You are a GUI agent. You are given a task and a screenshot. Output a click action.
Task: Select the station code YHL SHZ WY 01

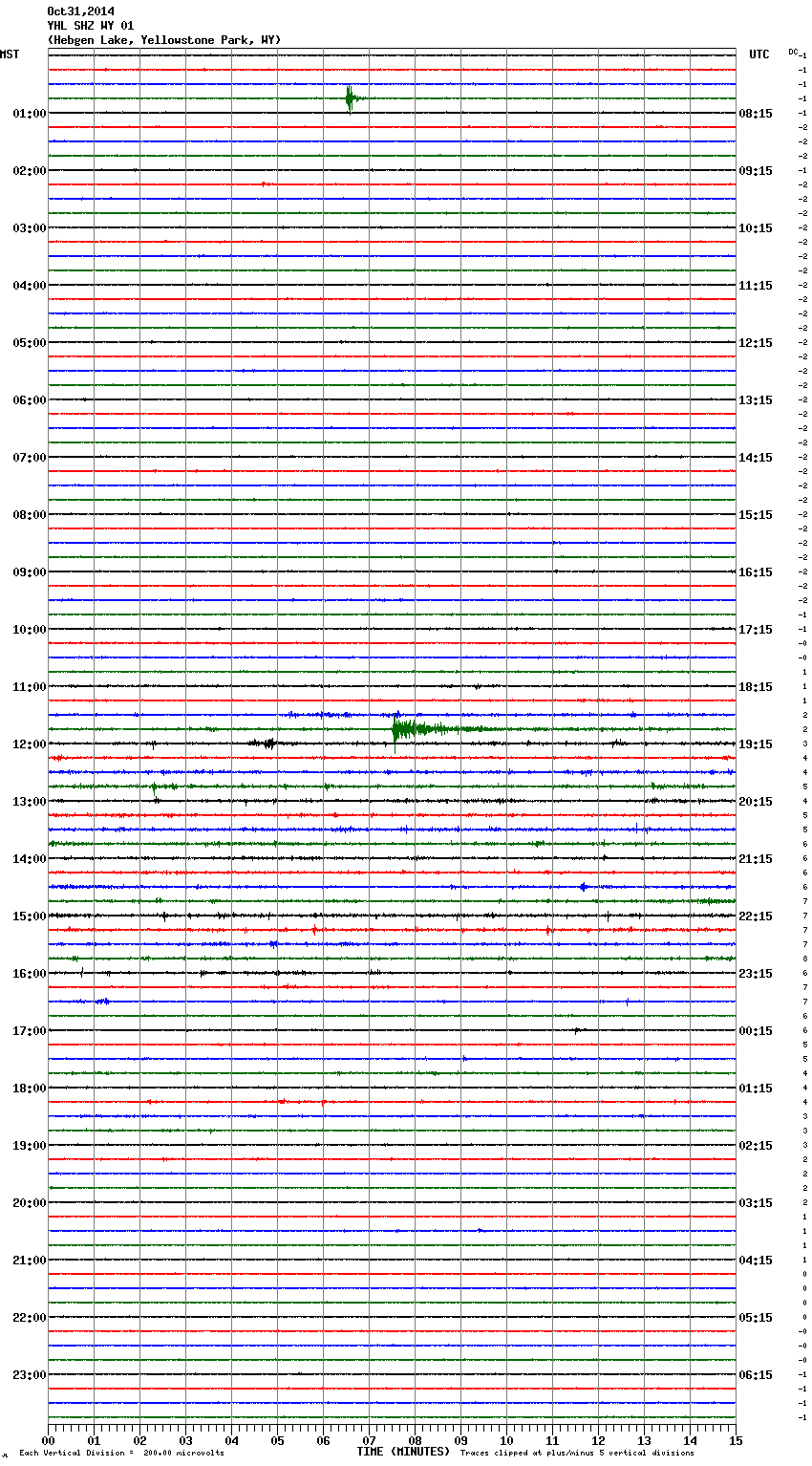(x=91, y=26)
